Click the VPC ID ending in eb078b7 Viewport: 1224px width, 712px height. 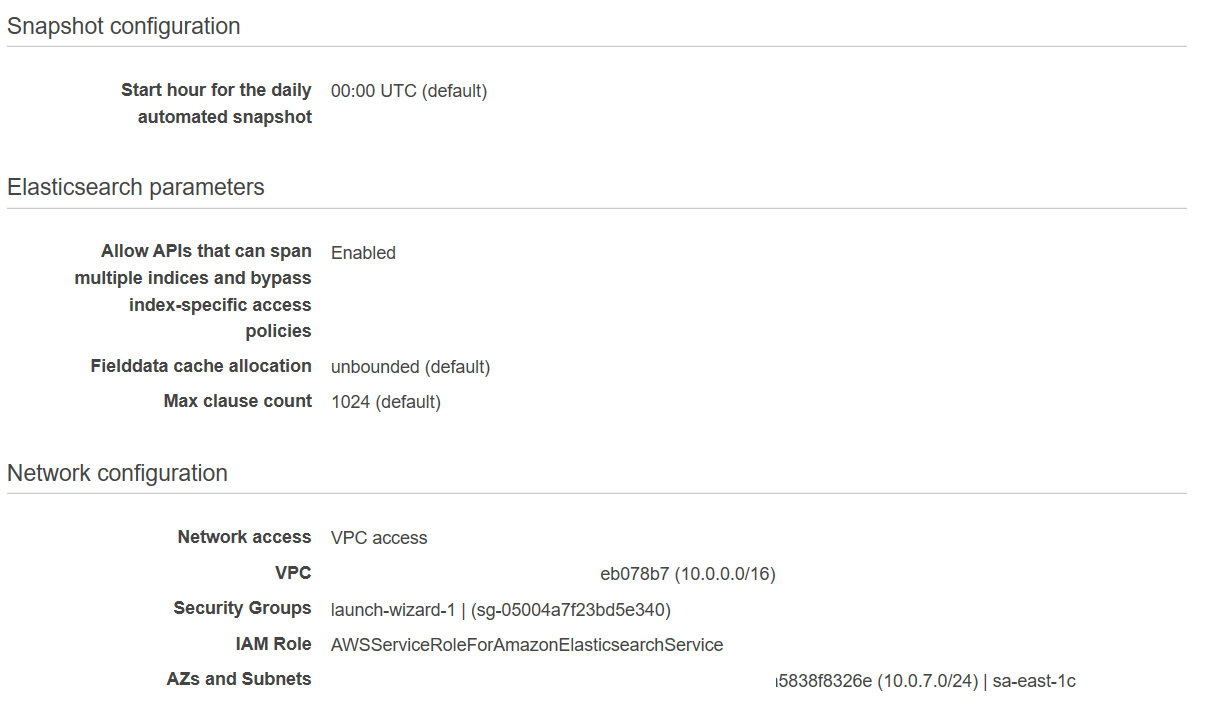tap(687, 574)
